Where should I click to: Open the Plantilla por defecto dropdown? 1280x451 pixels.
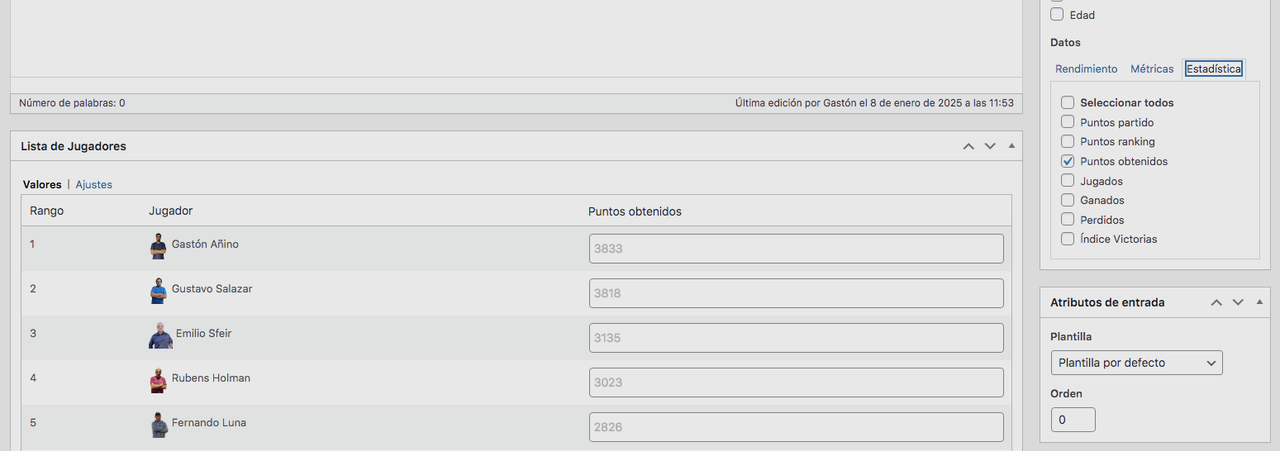point(1137,363)
